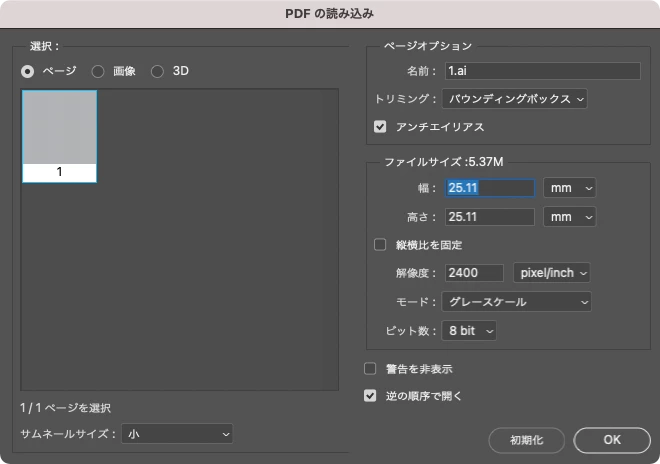
Task: Open the サムネールサイズ dropdown
Action: click(x=177, y=434)
